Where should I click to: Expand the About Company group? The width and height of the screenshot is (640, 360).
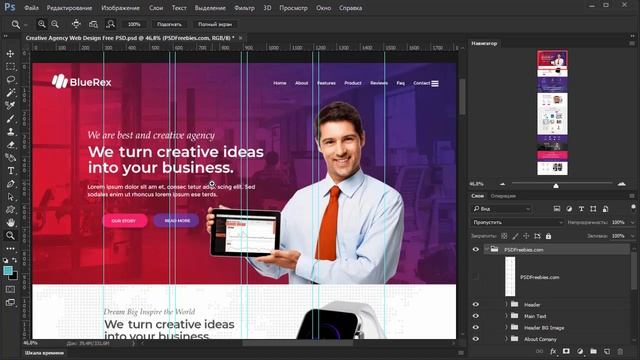[x=506, y=339]
